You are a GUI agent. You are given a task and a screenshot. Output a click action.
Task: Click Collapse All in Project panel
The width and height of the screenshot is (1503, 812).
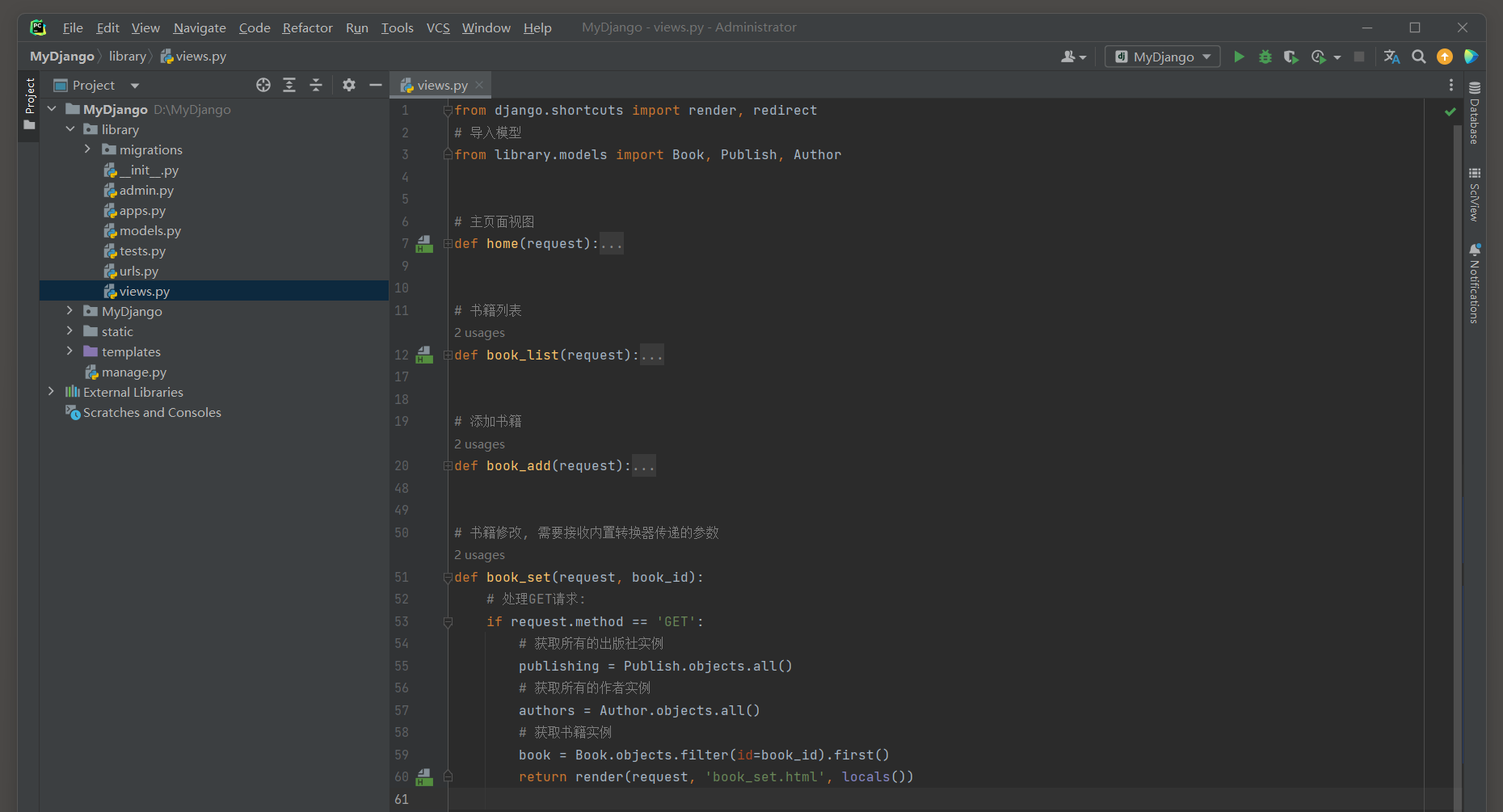[x=316, y=85]
